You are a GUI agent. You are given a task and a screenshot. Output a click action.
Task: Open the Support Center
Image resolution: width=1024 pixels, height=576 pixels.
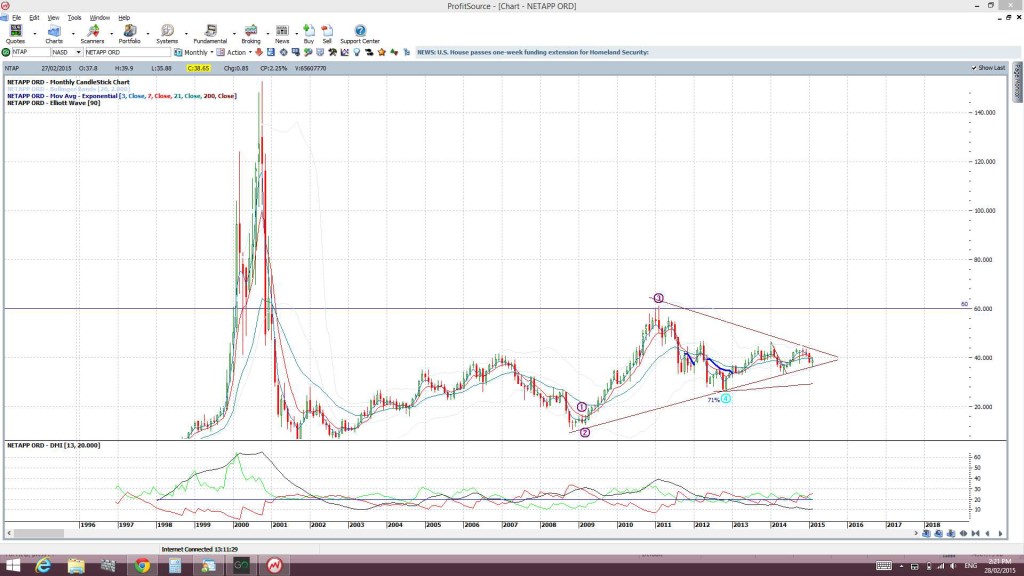[x=360, y=33]
